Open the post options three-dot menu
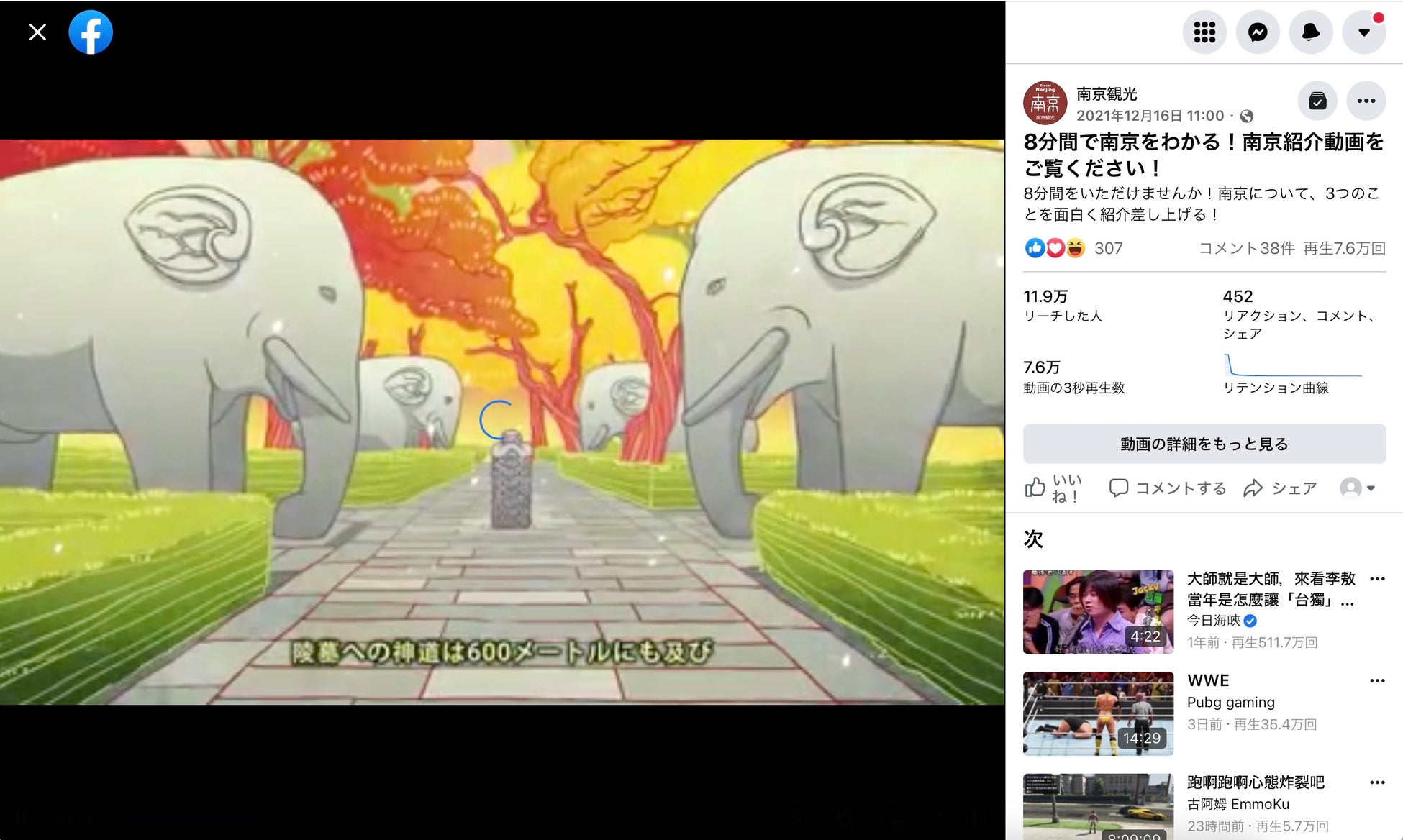The width and height of the screenshot is (1403, 840). point(1366,101)
